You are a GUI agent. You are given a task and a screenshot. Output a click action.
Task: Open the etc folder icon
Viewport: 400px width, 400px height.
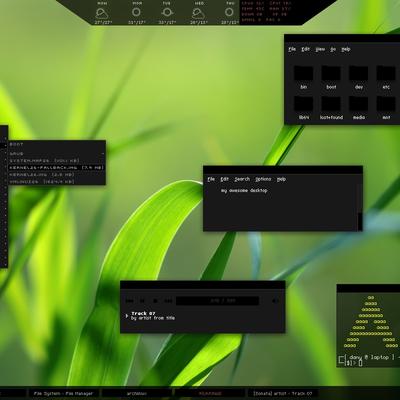click(x=386, y=74)
